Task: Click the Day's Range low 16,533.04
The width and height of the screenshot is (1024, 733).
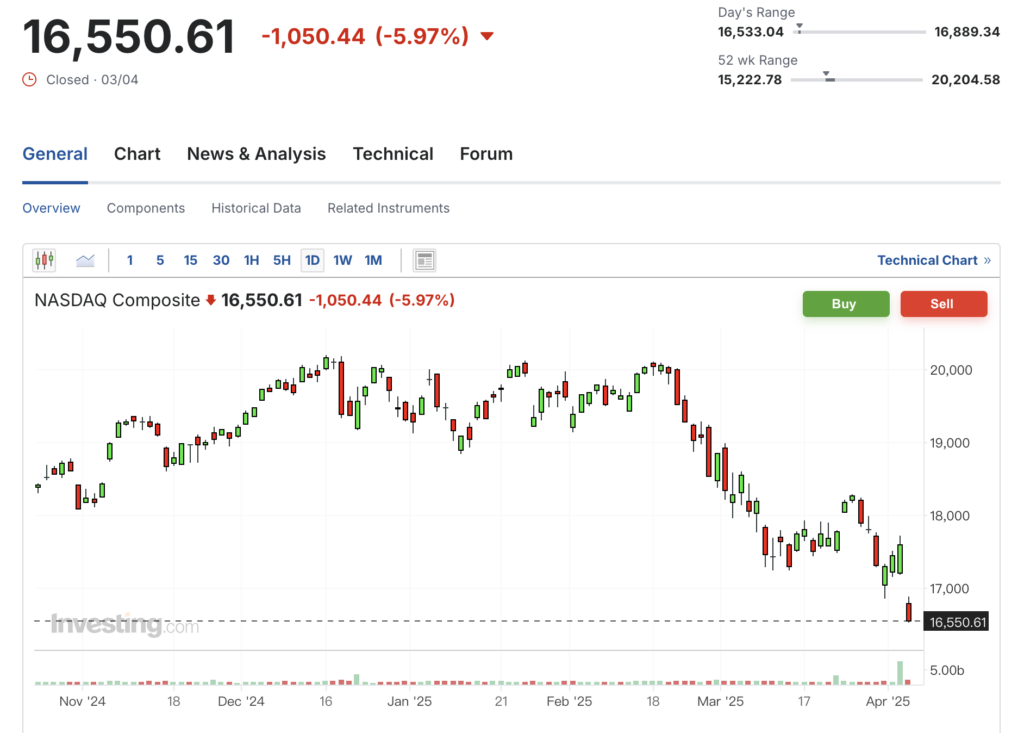Action: coord(750,32)
